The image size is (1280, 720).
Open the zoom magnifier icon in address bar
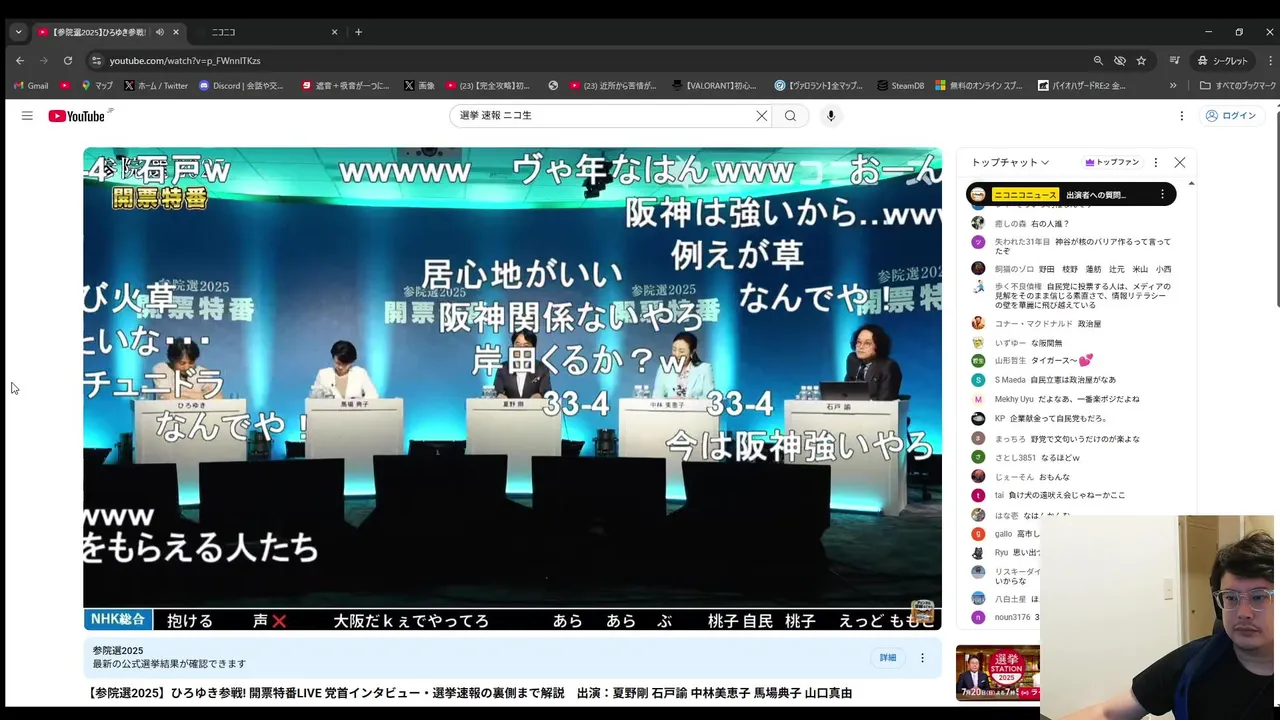[1098, 60]
